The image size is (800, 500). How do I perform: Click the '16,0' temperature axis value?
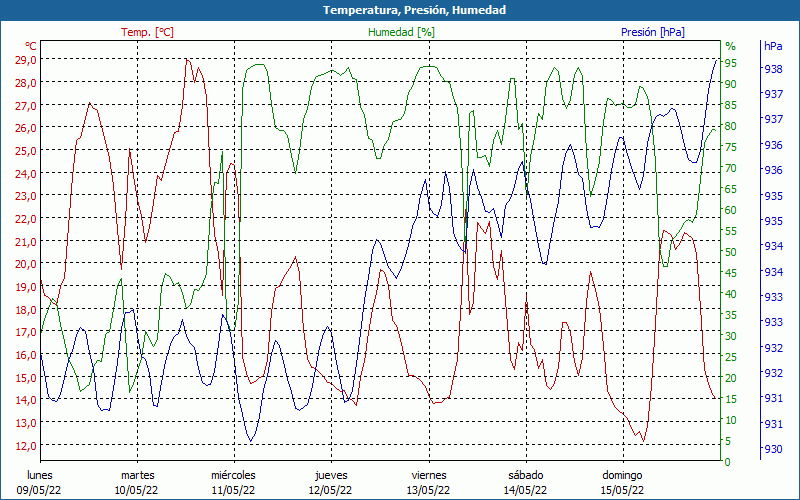[26, 355]
